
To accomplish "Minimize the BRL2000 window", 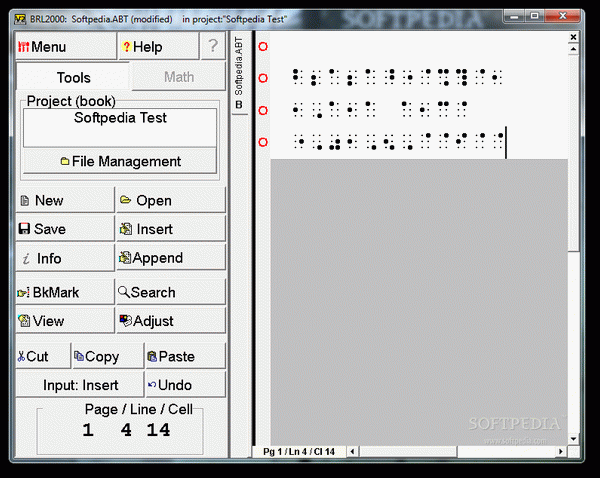I will [x=515, y=16].
